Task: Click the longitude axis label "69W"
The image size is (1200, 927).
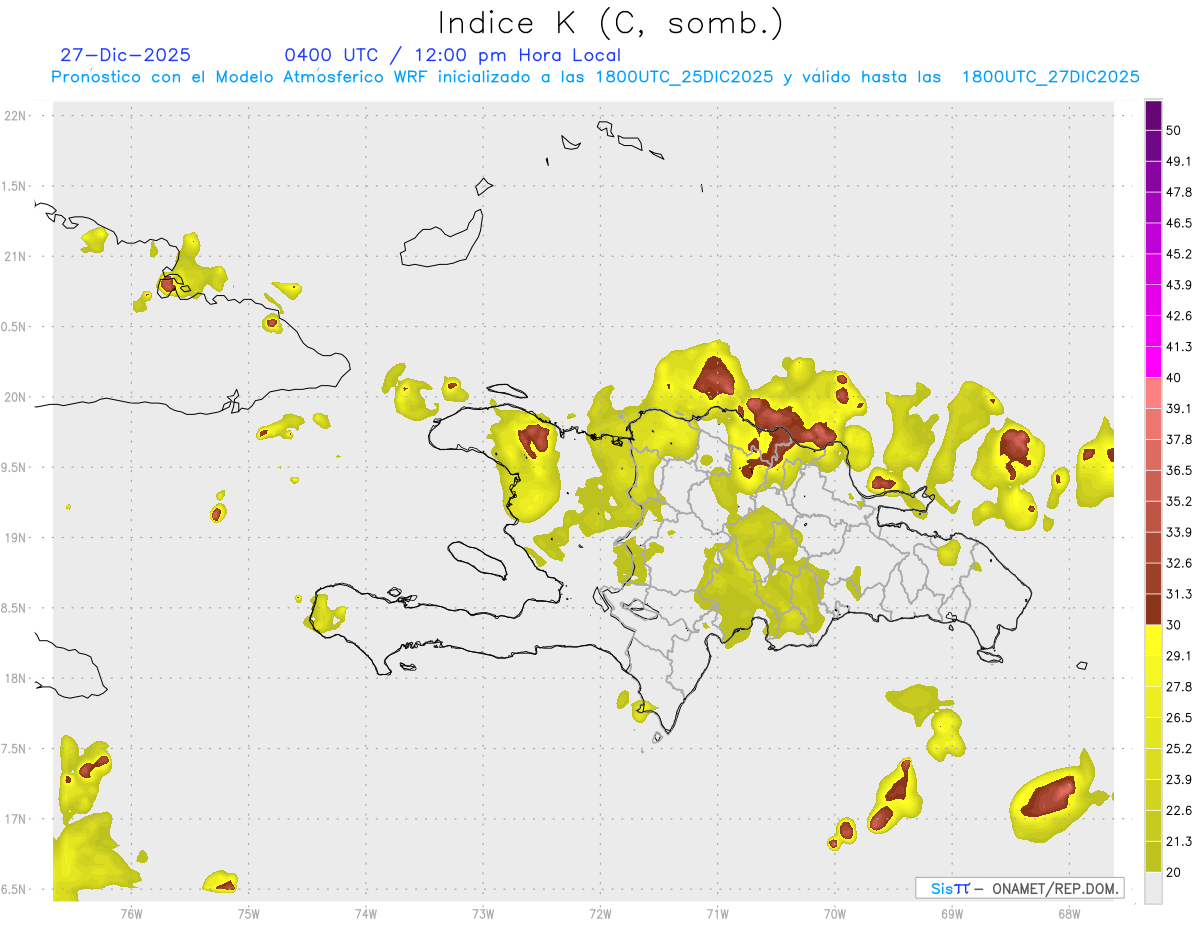Action: click(x=951, y=913)
